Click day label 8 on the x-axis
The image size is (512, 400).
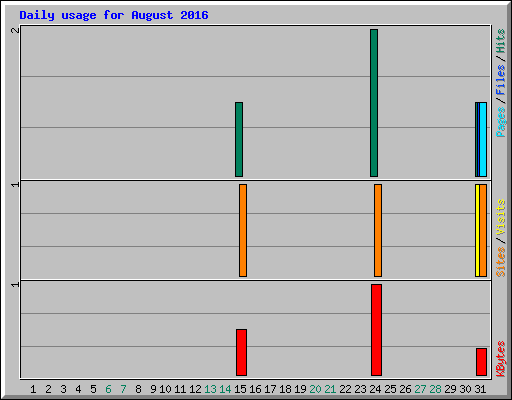138,389
